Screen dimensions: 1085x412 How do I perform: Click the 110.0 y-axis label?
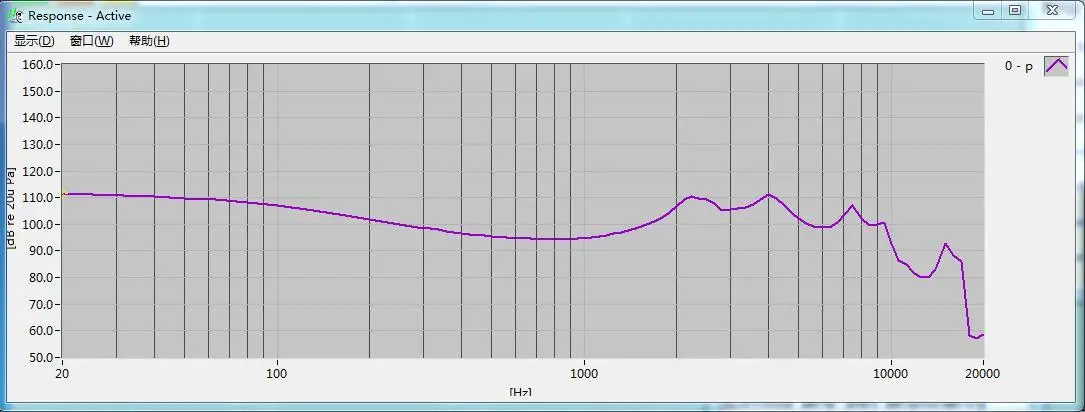pos(39,198)
